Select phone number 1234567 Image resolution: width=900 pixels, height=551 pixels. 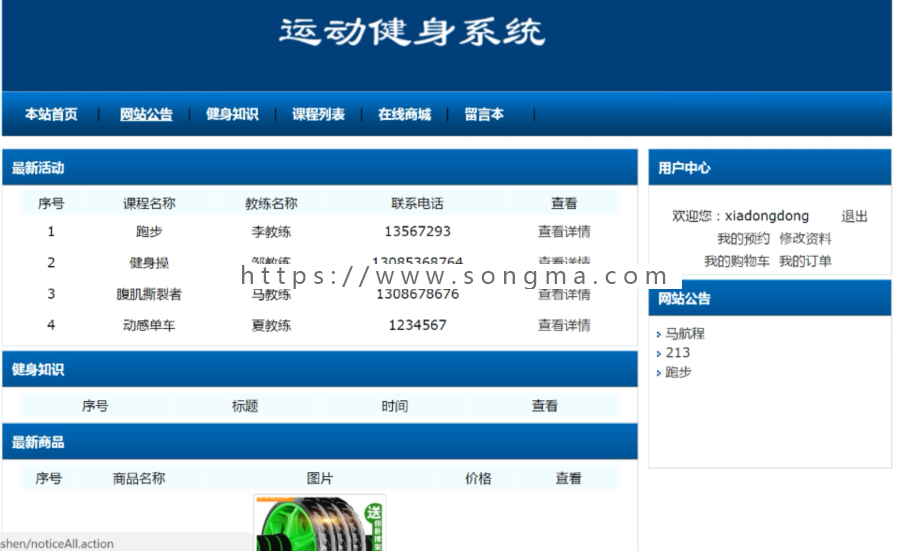[x=417, y=325]
